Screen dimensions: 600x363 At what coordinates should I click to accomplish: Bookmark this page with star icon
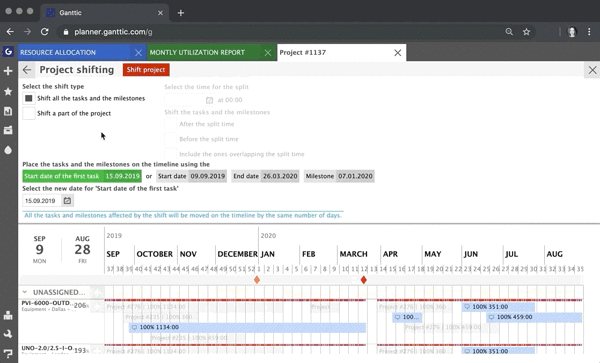[x=527, y=32]
